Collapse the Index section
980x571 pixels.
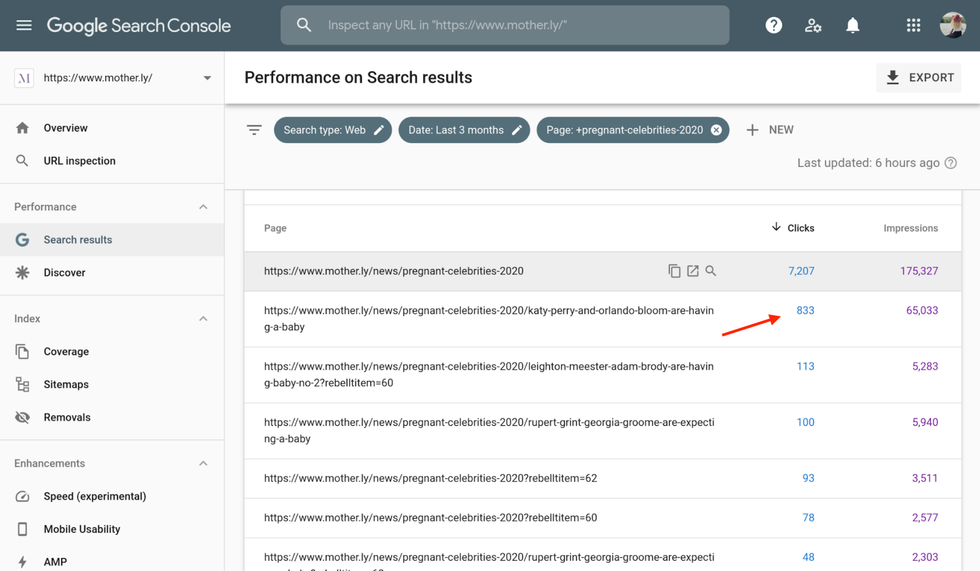tap(203, 319)
